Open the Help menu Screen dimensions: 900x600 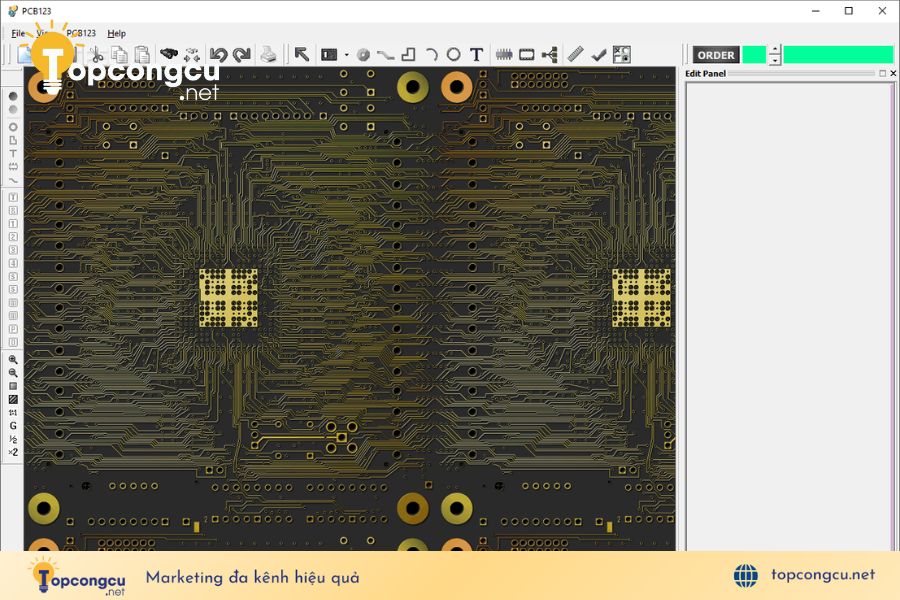pos(117,33)
